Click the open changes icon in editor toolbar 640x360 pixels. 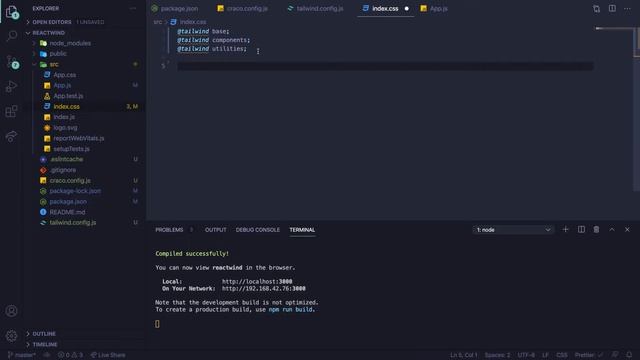tap(596, 9)
